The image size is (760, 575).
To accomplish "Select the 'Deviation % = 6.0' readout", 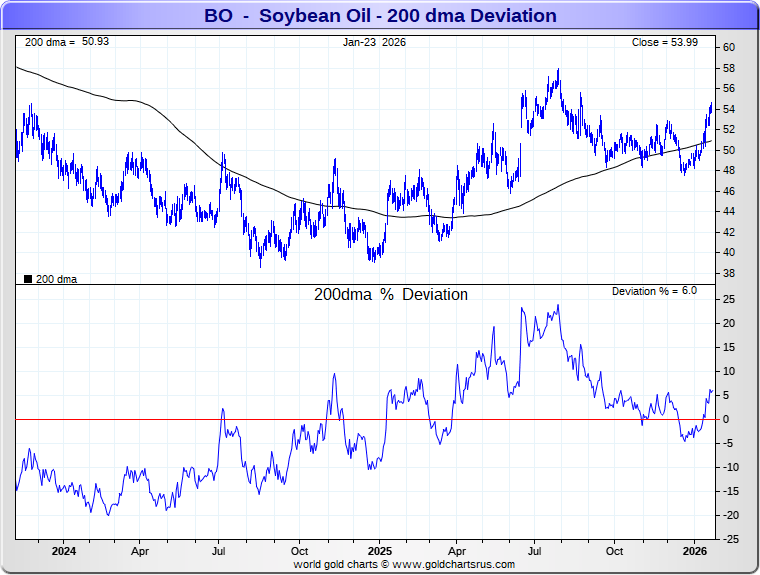I will [654, 291].
